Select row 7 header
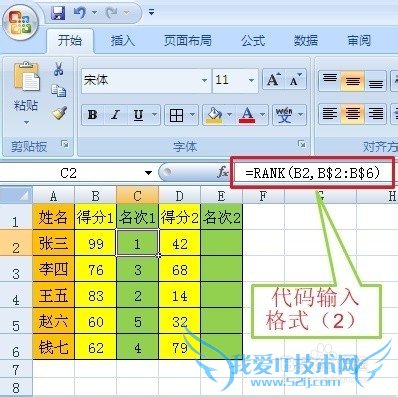Screen dimensions: 398x397 click(x=16, y=369)
